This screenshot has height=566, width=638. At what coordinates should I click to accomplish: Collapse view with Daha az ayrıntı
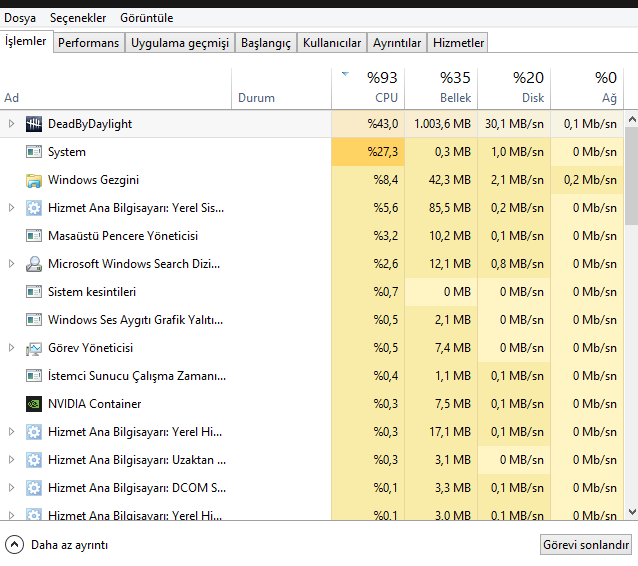pos(57,545)
